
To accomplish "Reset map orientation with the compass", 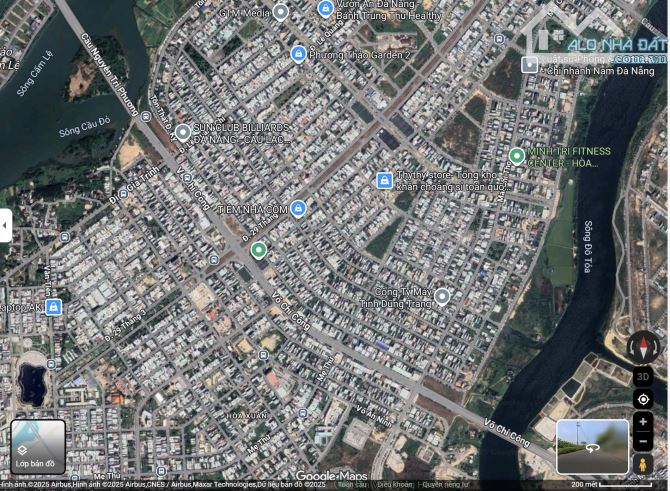I will (x=643, y=347).
